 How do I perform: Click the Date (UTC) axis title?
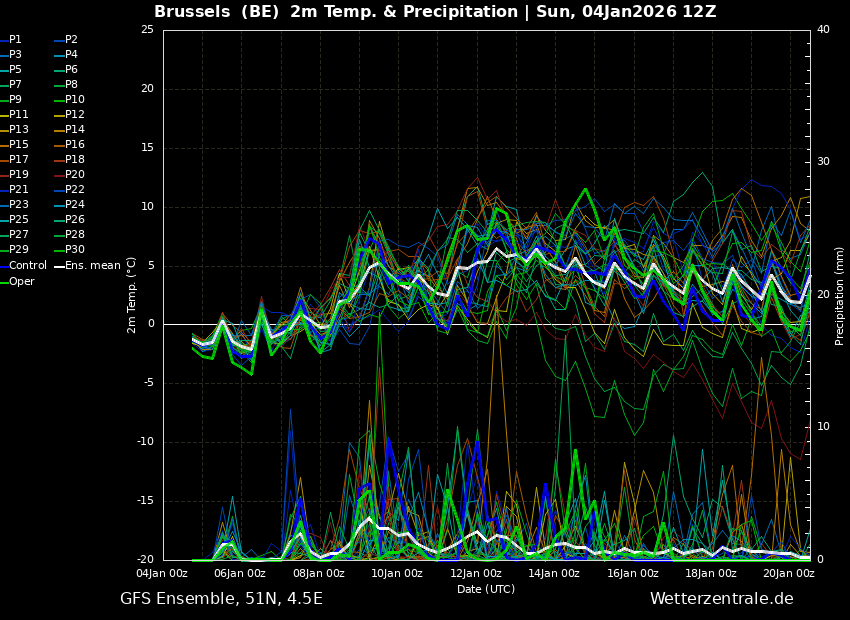(486, 589)
